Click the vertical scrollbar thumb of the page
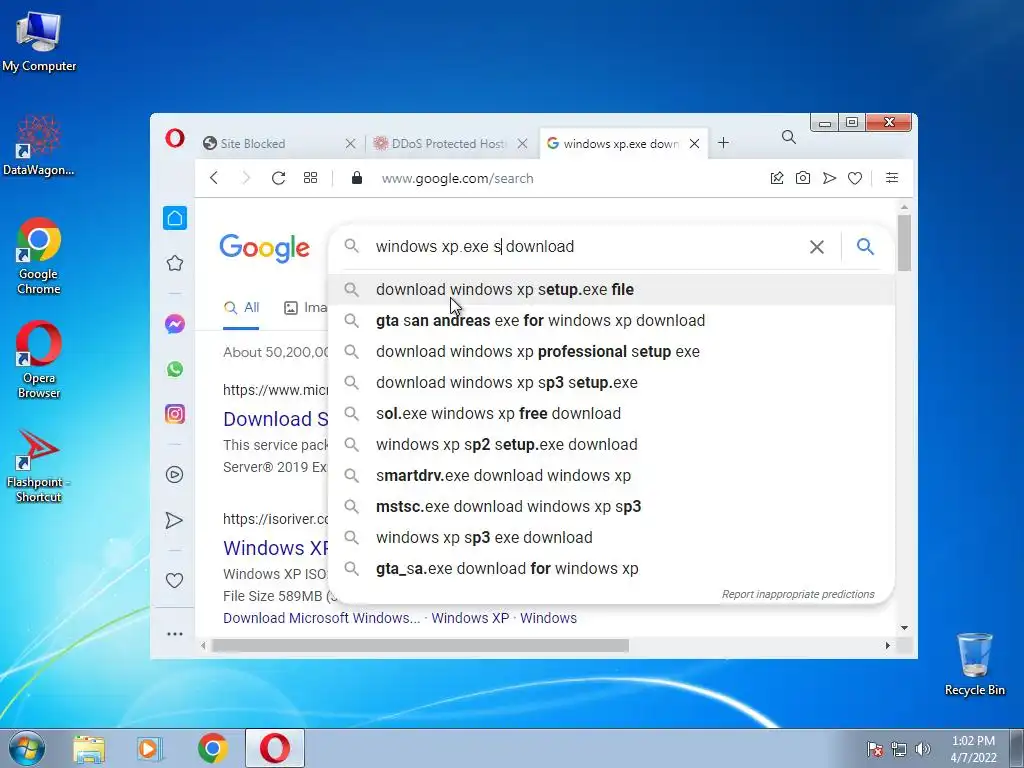This screenshot has height=768, width=1024. click(x=904, y=242)
